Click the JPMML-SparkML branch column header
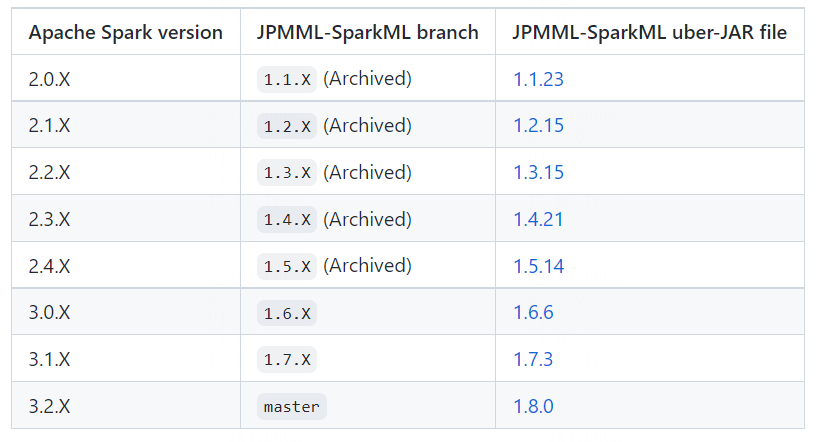This screenshot has height=442, width=823. [x=367, y=33]
